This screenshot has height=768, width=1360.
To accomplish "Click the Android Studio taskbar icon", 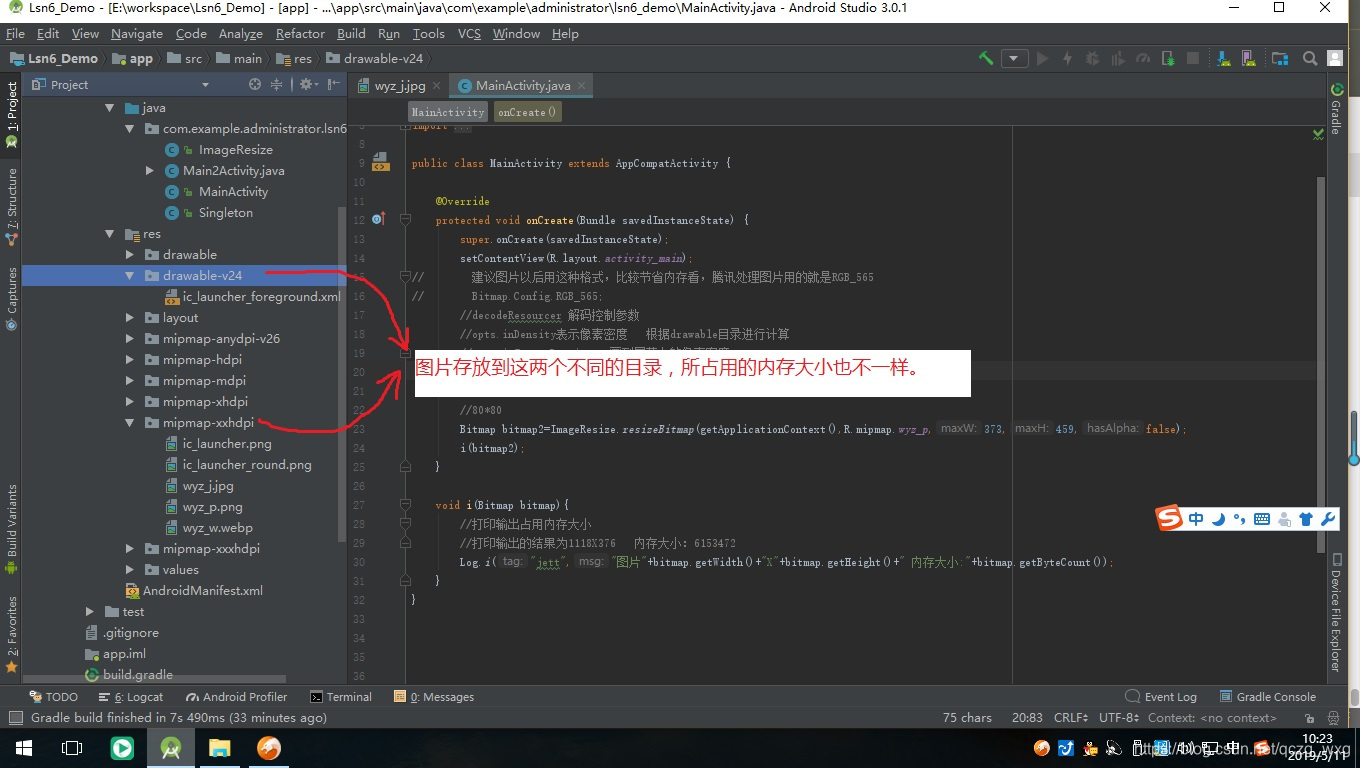I will (x=170, y=748).
